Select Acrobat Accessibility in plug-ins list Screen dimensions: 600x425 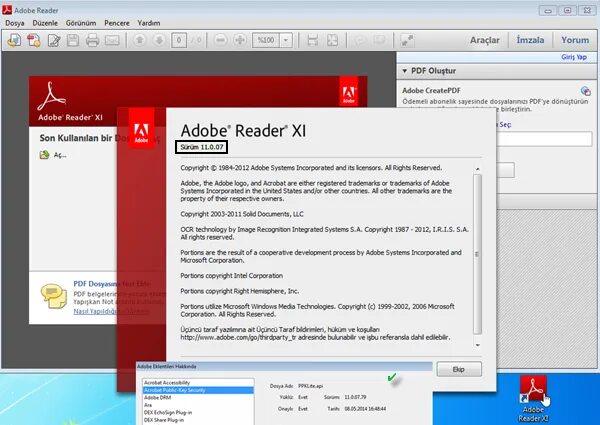tap(198, 383)
